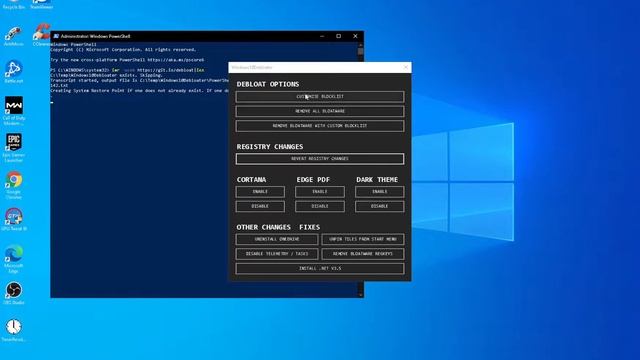The image size is (640, 360).
Task: Click Remove Bloatware Regkeys button
Action: (363, 254)
